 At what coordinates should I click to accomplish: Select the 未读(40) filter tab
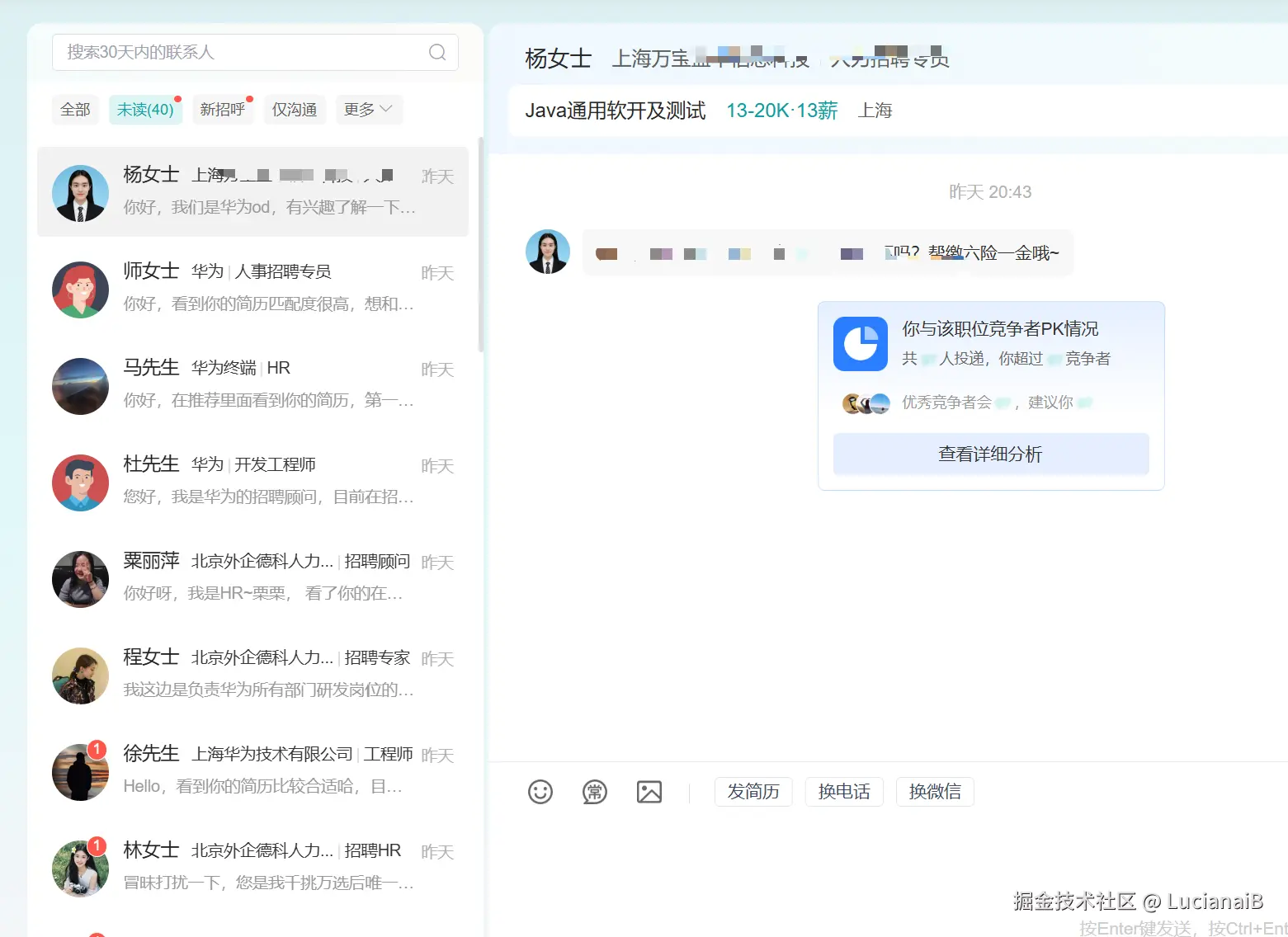click(x=145, y=110)
